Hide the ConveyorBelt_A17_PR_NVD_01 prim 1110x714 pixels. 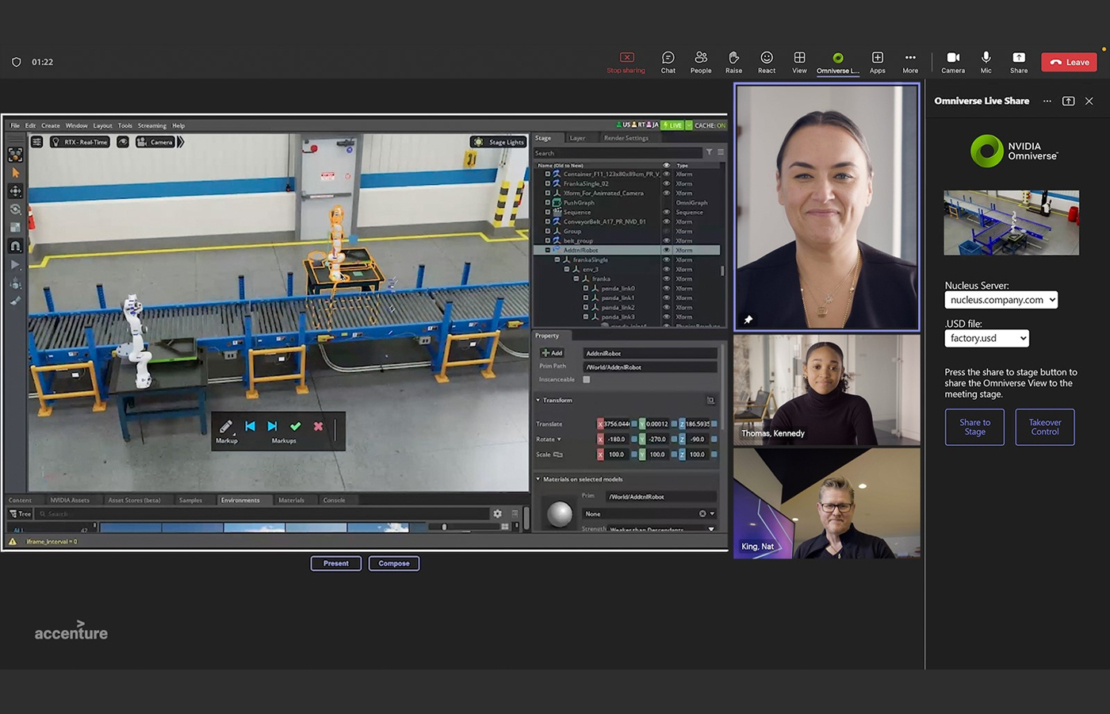pyautogui.click(x=667, y=222)
